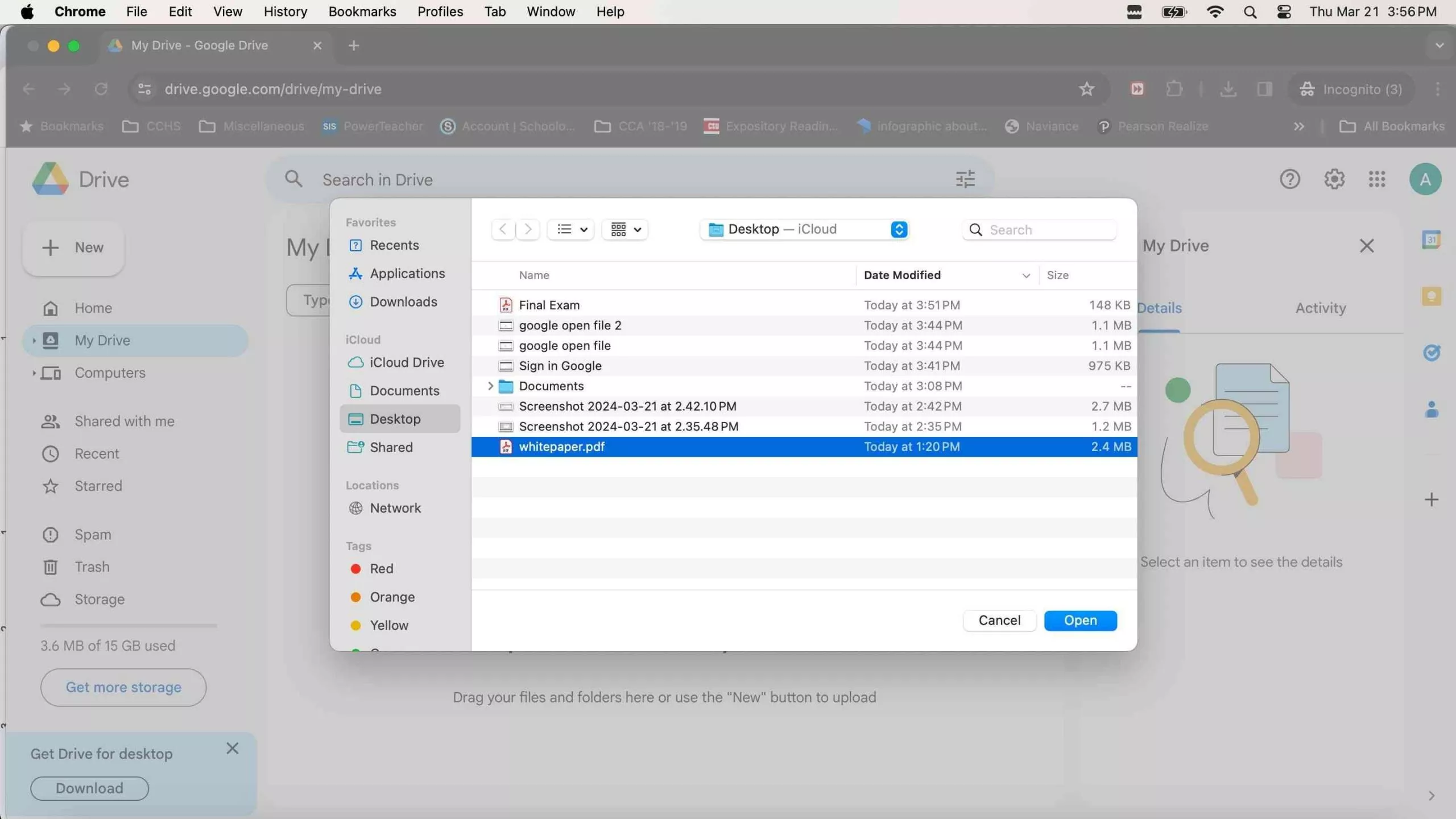Viewport: 1456px width, 819px height.
Task: Open the Google Tasks side panel icon
Action: point(1431,353)
